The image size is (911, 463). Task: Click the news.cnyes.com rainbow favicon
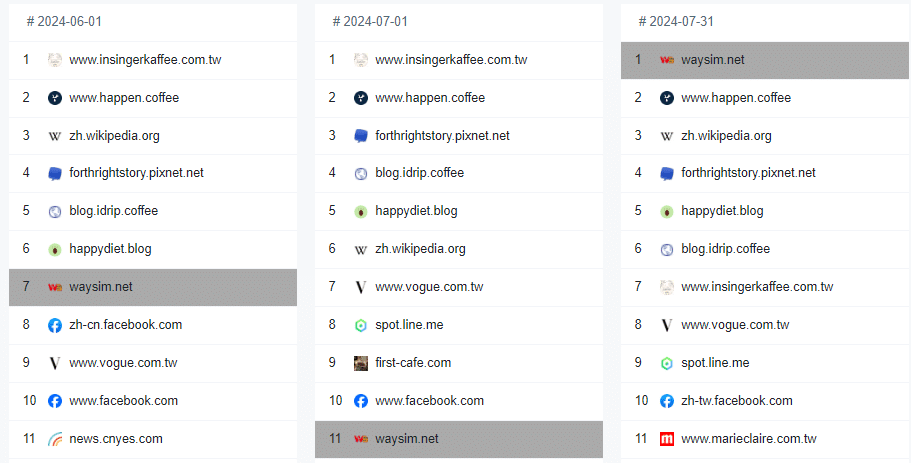[x=55, y=439]
